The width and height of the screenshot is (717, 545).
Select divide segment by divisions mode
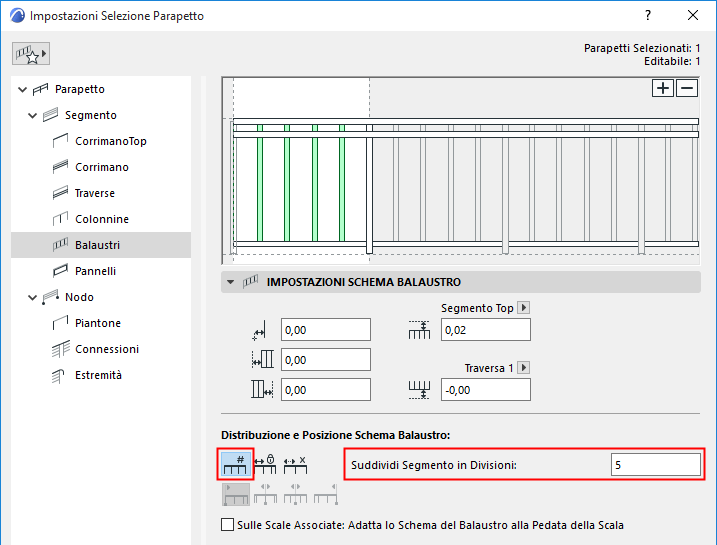[235, 465]
